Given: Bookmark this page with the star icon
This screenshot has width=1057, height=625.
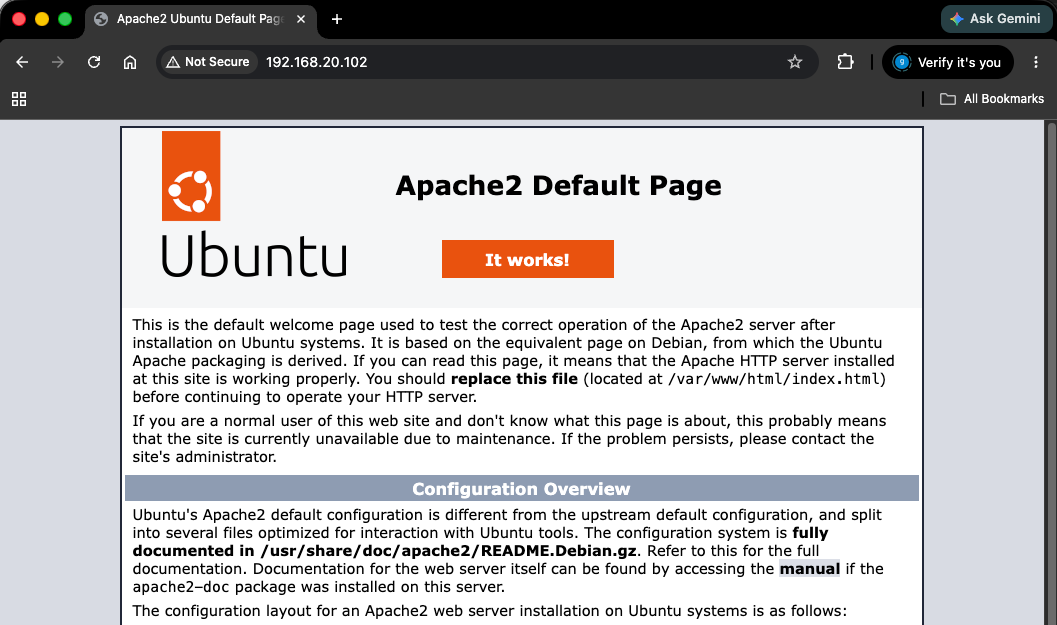Looking at the screenshot, I should tap(795, 62).
